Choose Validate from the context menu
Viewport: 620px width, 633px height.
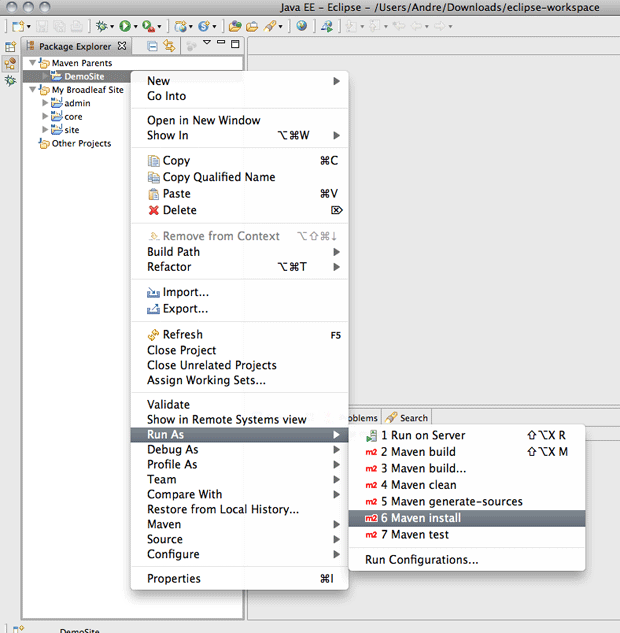click(x=240, y=405)
